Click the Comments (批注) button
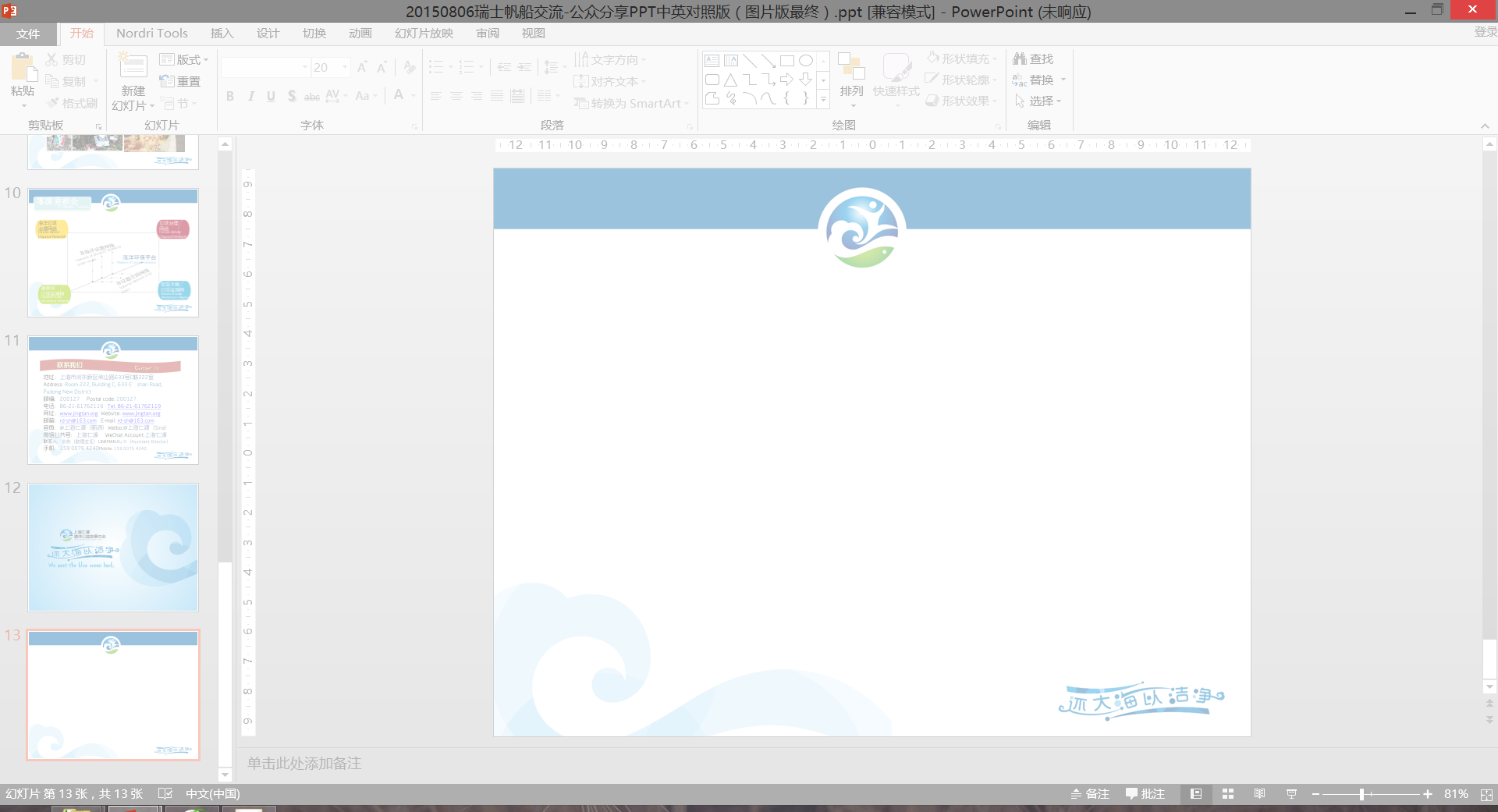1498x812 pixels. tap(1145, 794)
